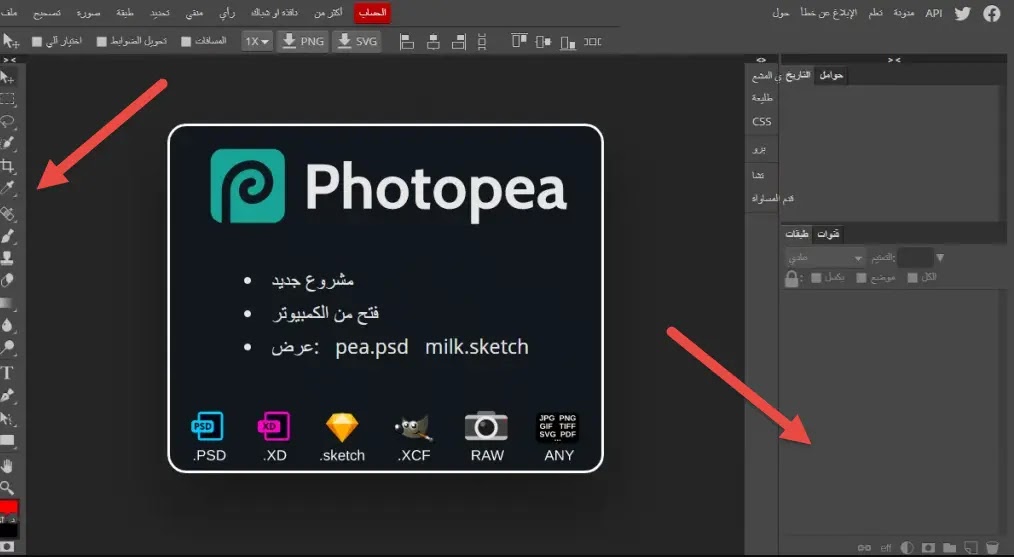Image resolution: width=1014 pixels, height=557 pixels.
Task: Click layer effects 'eff' icon
Action: (x=886, y=548)
